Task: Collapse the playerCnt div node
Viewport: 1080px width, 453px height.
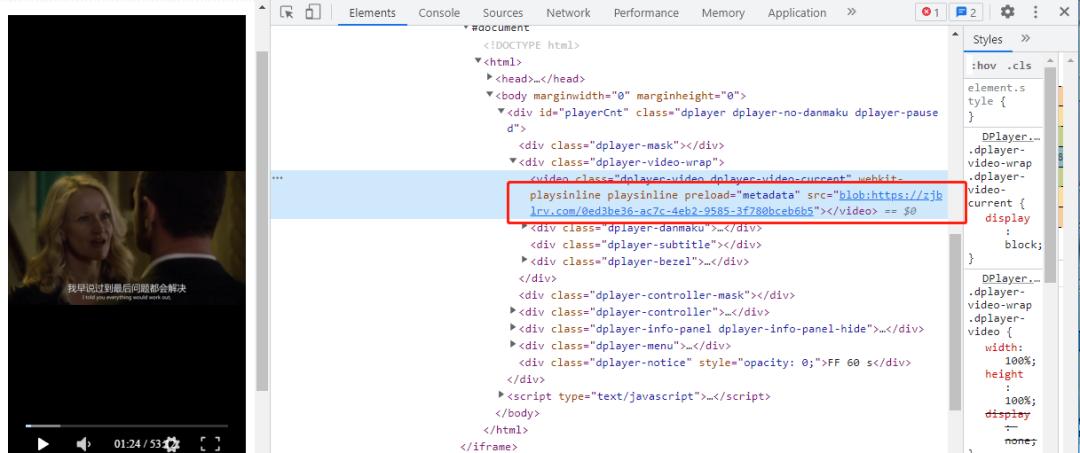Action: click(502, 112)
